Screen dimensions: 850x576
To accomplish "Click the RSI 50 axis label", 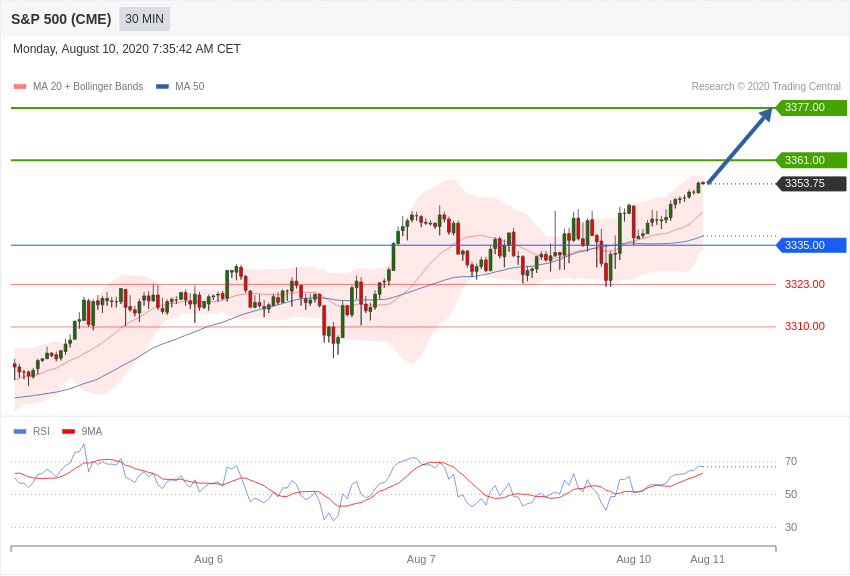I will coord(791,494).
